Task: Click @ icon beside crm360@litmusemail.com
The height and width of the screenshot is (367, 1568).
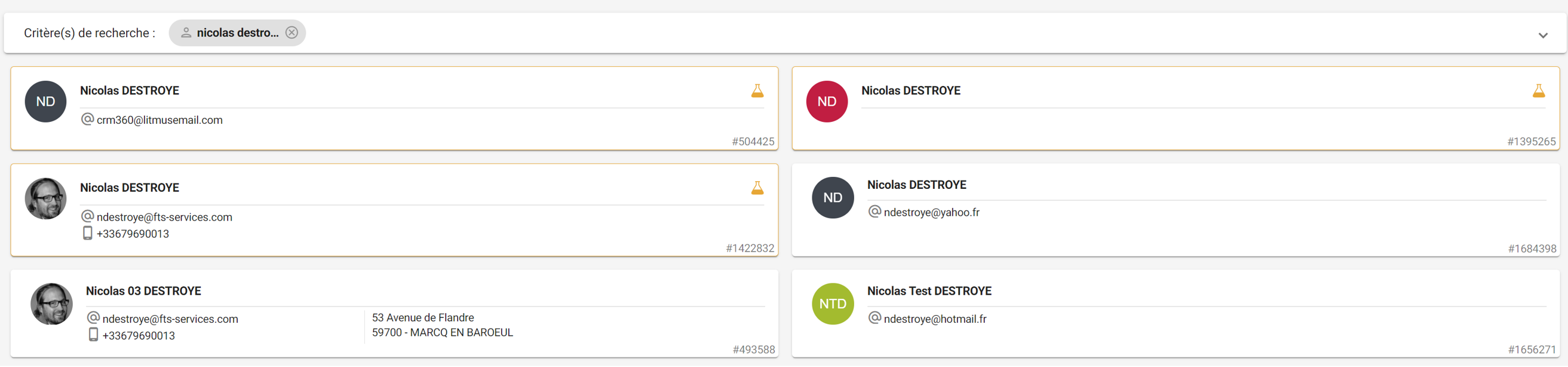Action: tap(88, 120)
